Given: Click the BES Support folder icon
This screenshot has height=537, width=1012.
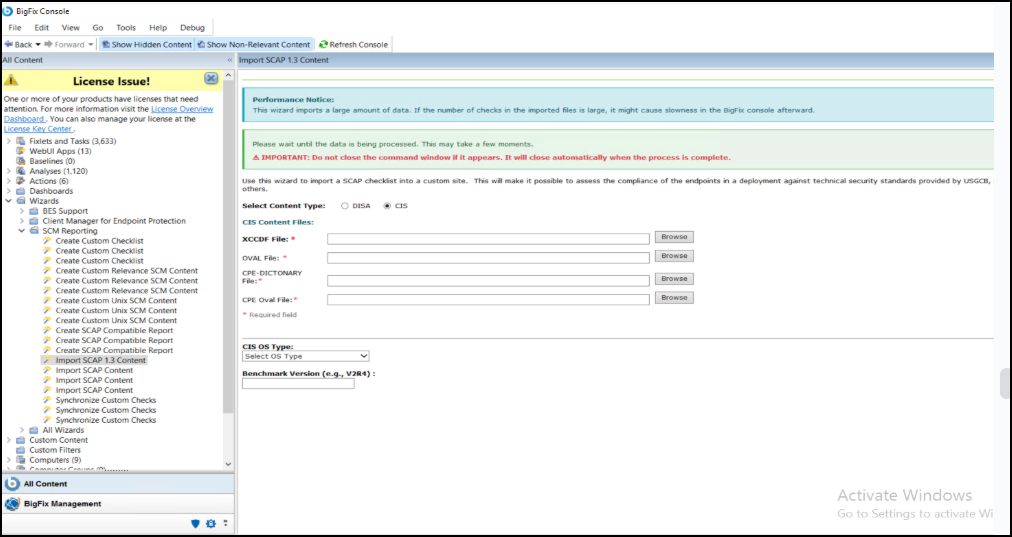Looking at the screenshot, I should point(34,211).
